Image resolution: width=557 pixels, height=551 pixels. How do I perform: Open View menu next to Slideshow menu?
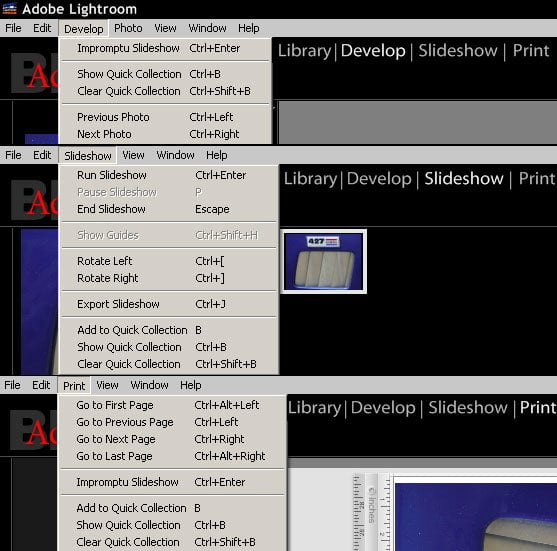[133, 155]
